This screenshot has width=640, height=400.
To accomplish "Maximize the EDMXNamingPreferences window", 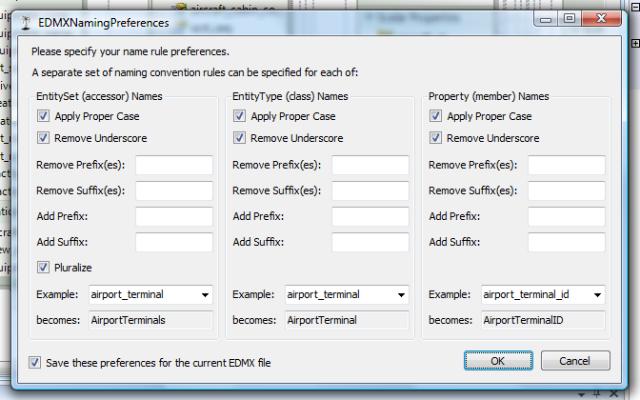I will pos(569,19).
